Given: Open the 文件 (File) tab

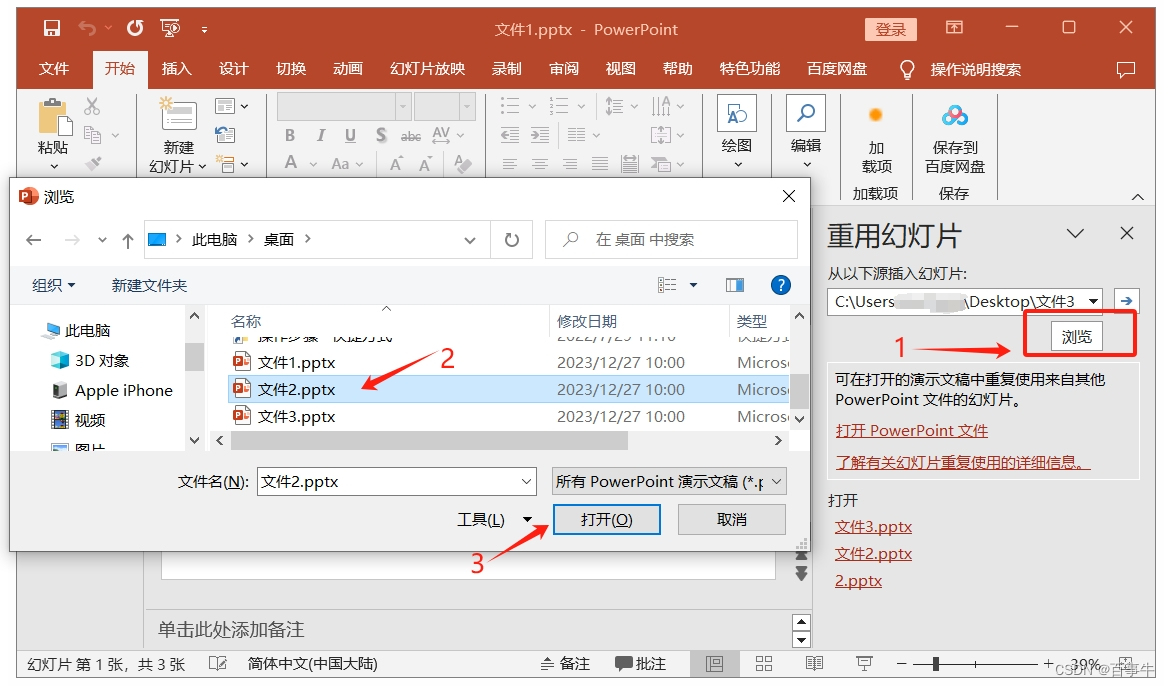Looking at the screenshot, I should pos(54,69).
